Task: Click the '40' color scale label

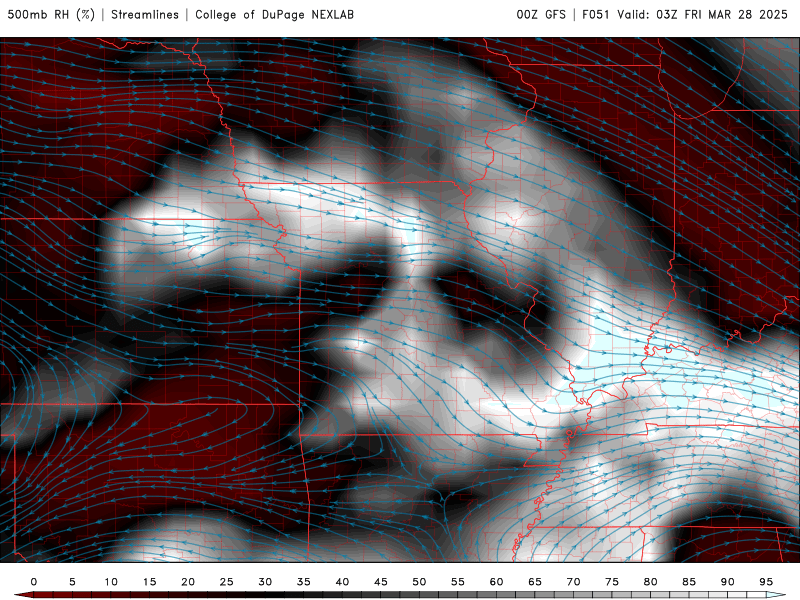Action: click(x=342, y=582)
